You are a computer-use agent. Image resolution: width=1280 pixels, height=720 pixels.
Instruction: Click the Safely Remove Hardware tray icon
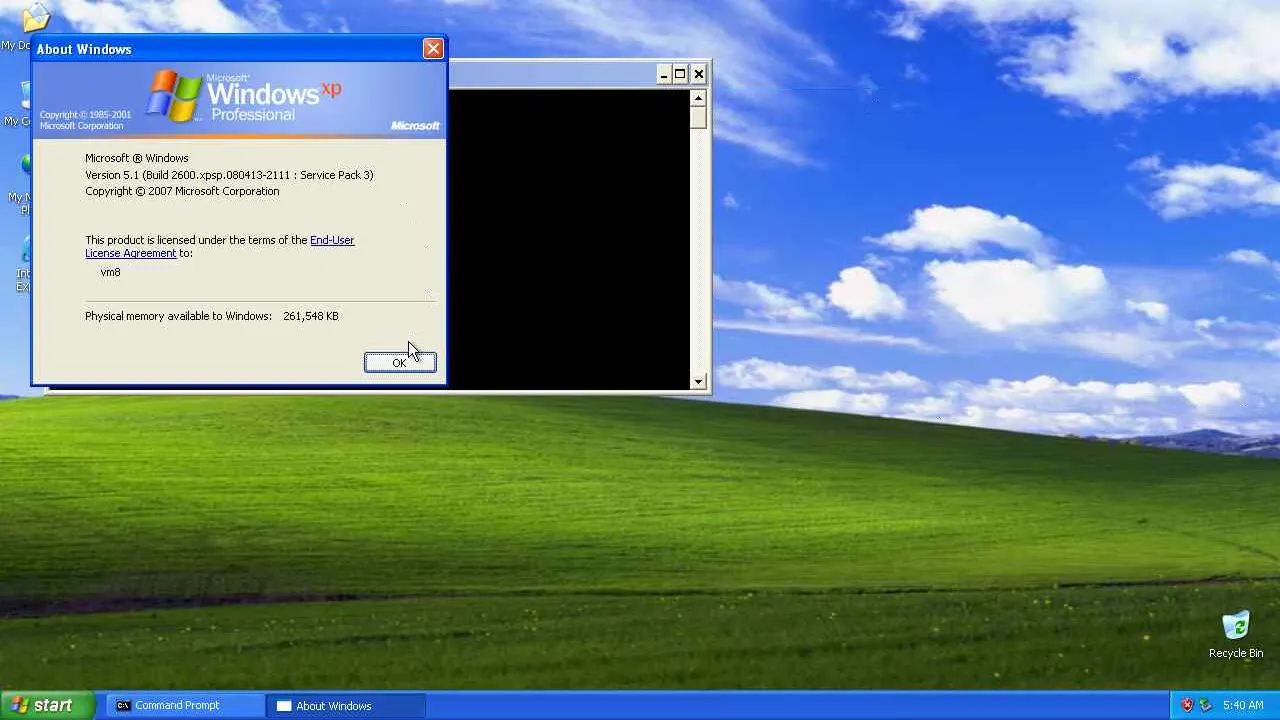1205,705
